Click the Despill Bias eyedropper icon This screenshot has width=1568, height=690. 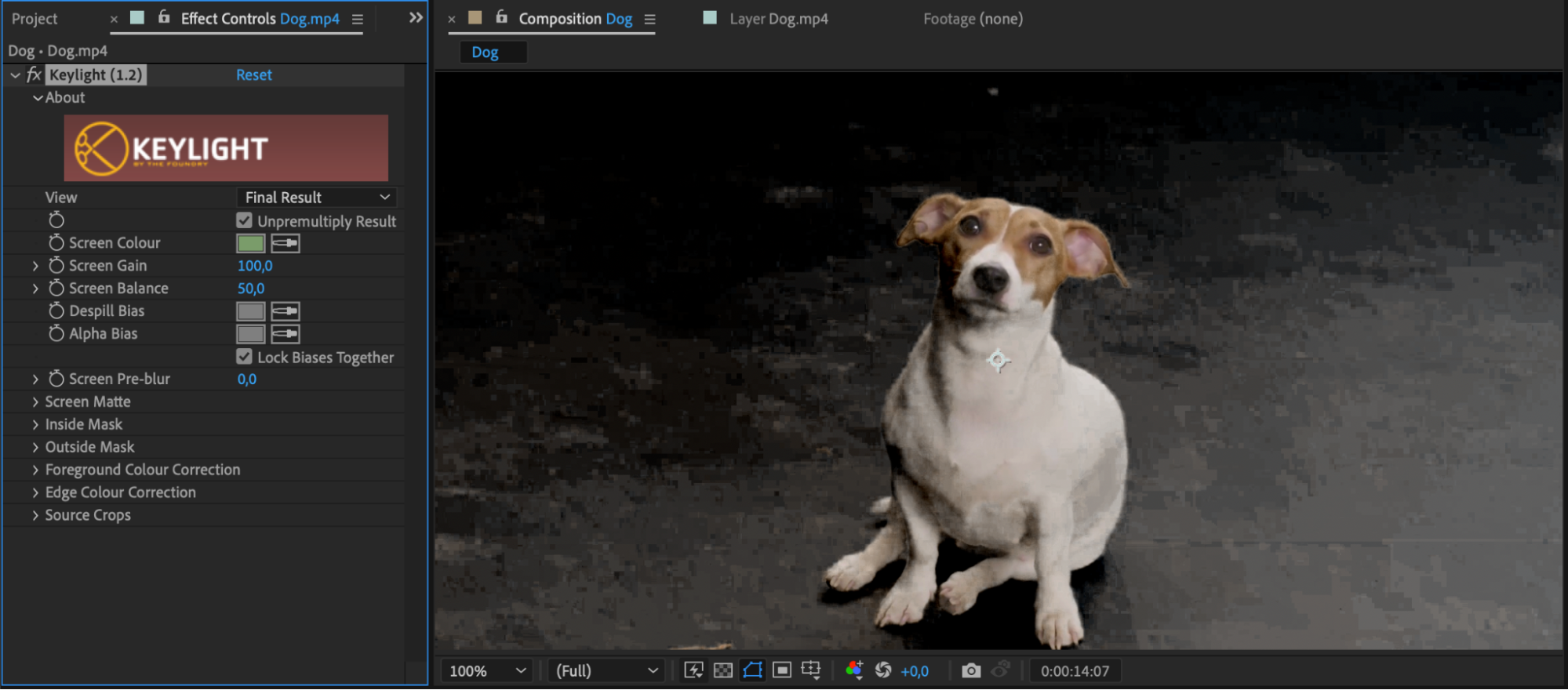(285, 311)
